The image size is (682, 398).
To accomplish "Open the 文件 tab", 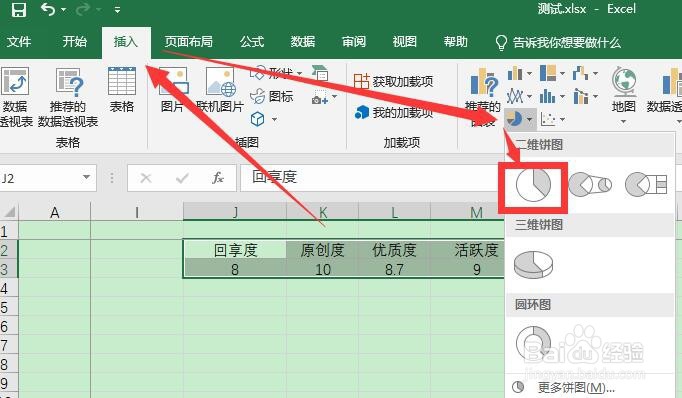I will 19,42.
